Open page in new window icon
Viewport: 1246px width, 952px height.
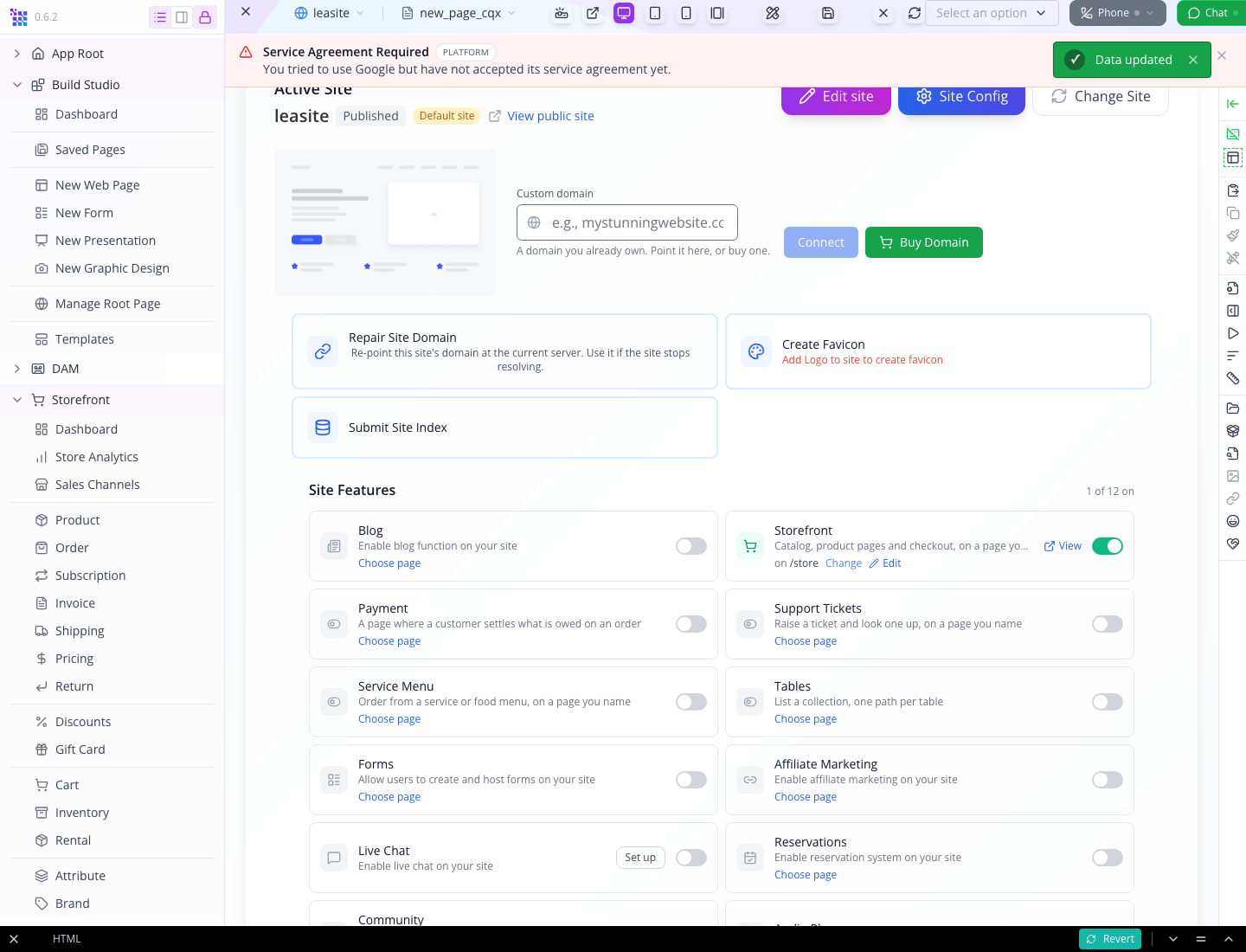(x=593, y=13)
